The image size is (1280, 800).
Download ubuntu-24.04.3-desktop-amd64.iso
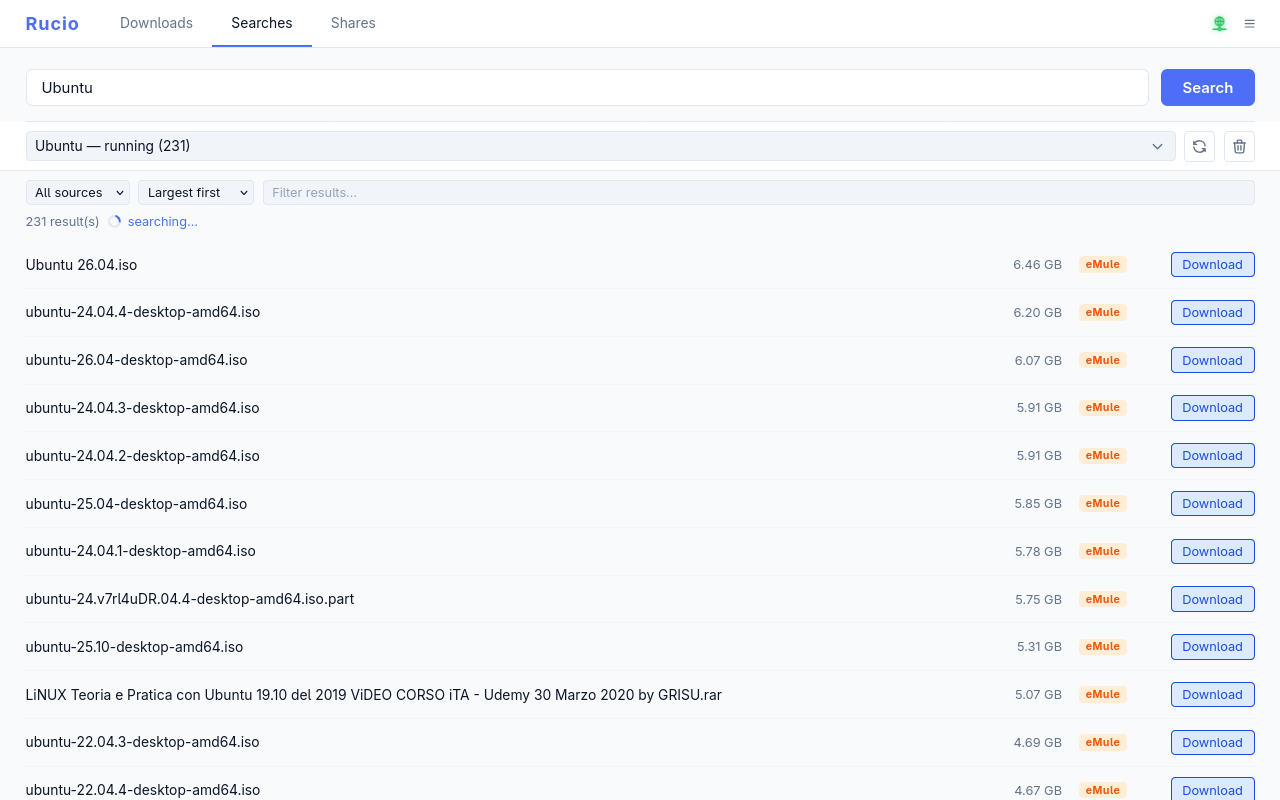point(1212,408)
